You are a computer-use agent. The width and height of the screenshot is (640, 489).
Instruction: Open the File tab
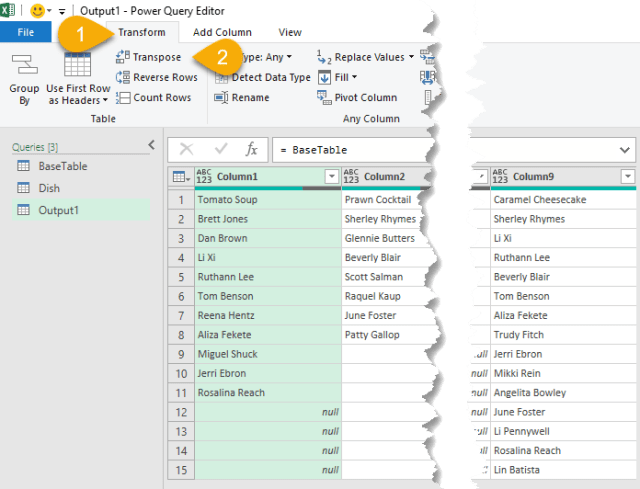26,32
